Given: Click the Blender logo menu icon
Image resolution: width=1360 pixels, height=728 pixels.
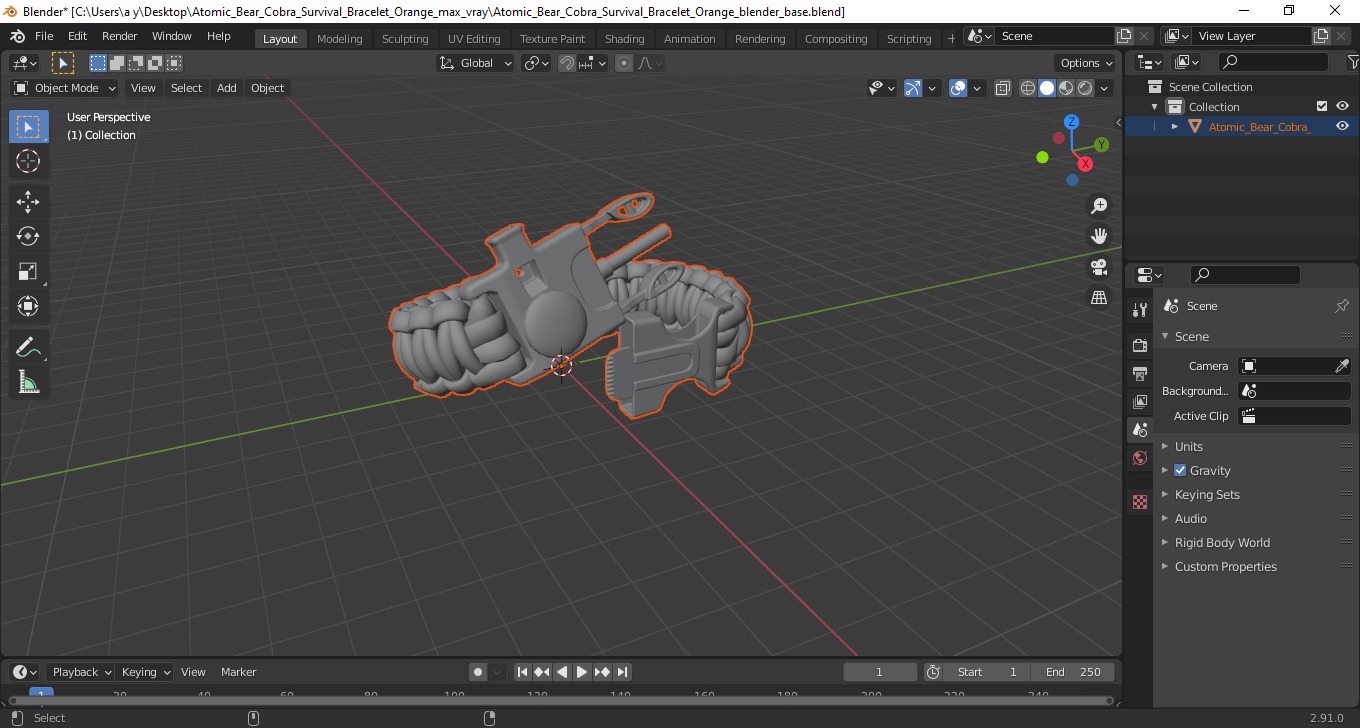Looking at the screenshot, I should point(17,36).
